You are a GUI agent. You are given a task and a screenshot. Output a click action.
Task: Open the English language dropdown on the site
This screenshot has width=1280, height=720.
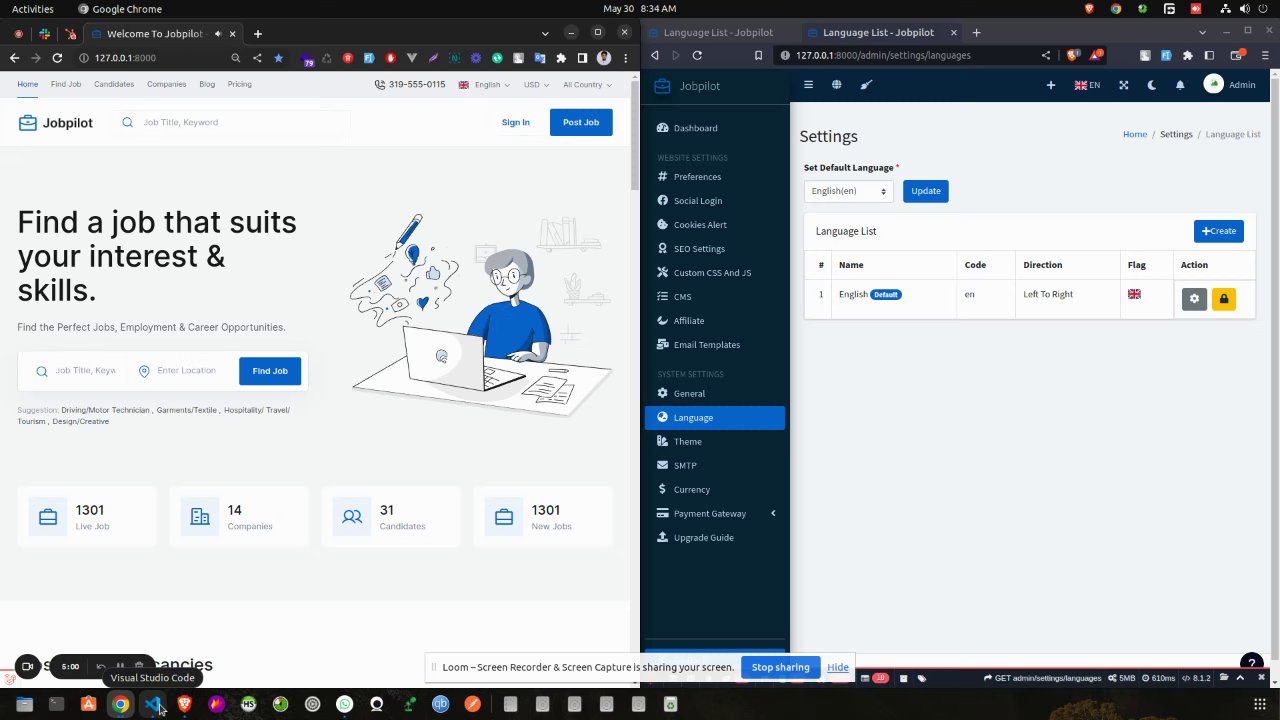(484, 85)
